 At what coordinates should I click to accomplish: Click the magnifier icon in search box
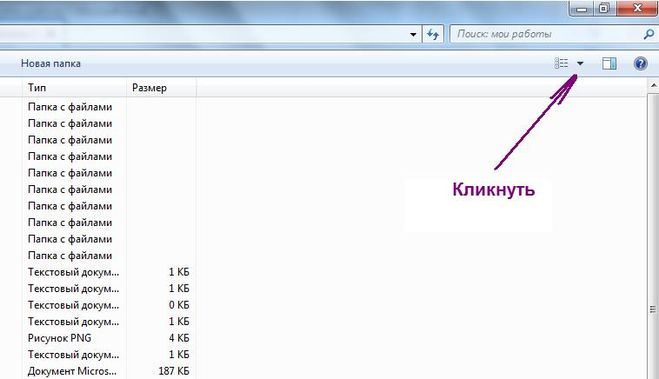tap(648, 34)
